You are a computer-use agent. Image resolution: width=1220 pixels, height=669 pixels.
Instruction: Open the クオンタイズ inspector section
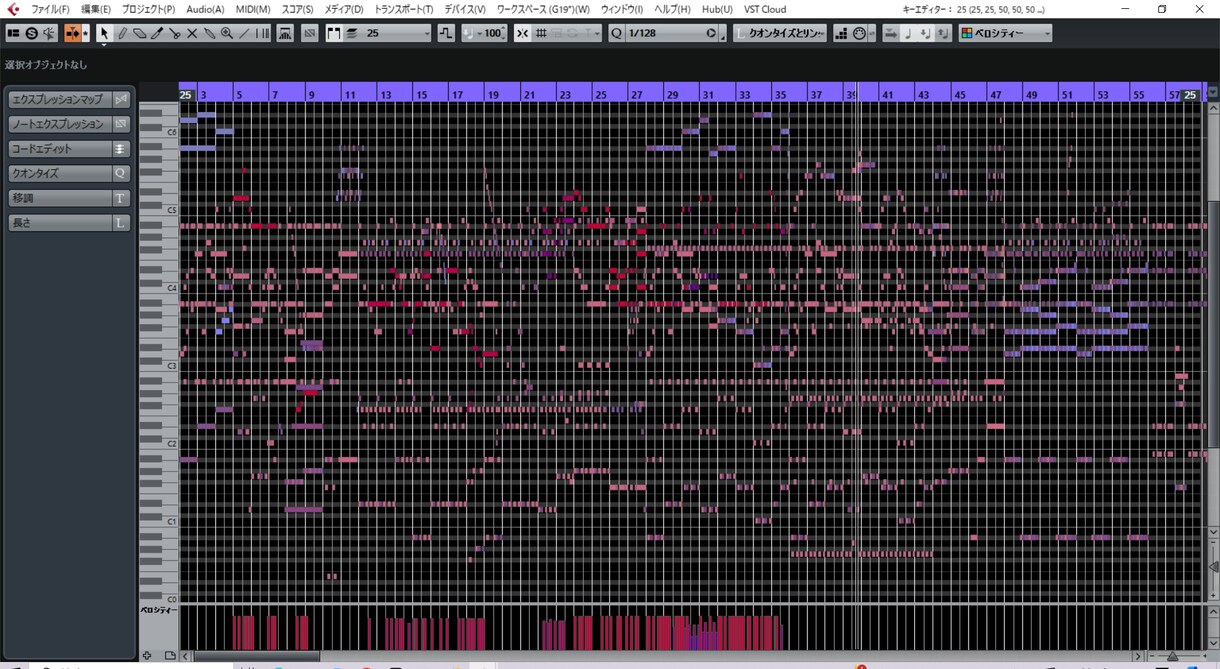(59, 173)
